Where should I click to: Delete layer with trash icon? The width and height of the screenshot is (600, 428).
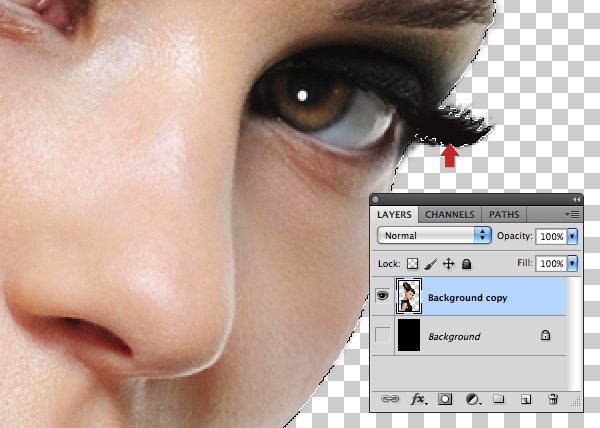click(553, 399)
